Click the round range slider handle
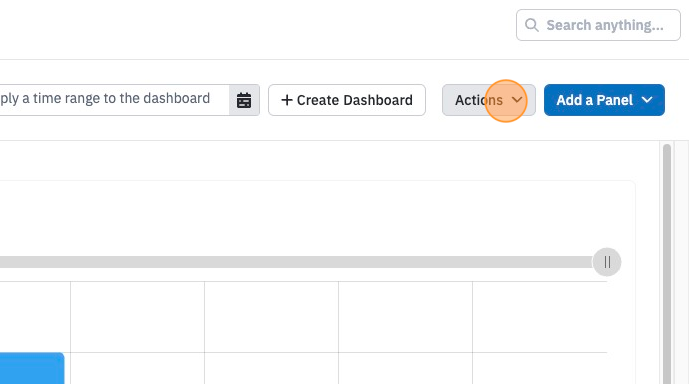 click(607, 262)
